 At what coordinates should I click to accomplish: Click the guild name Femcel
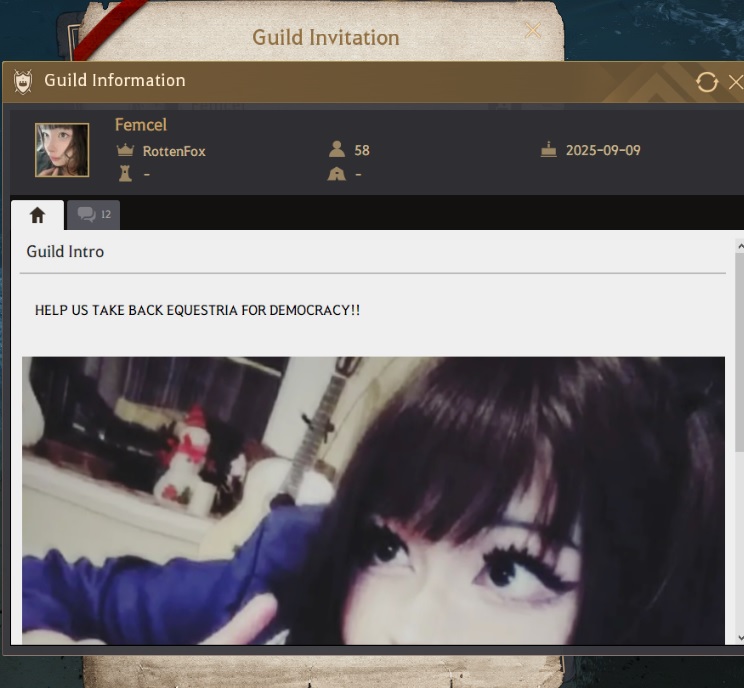[x=141, y=125]
